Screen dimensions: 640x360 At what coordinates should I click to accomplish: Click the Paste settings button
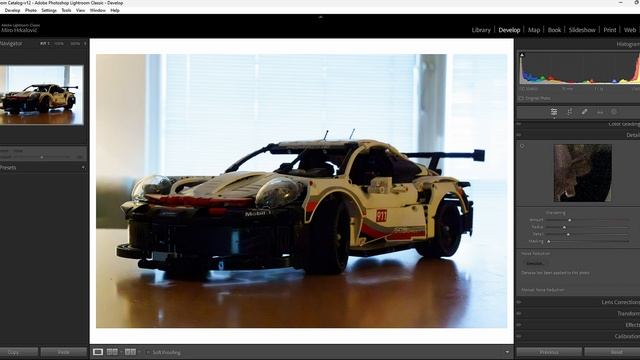(x=64, y=352)
